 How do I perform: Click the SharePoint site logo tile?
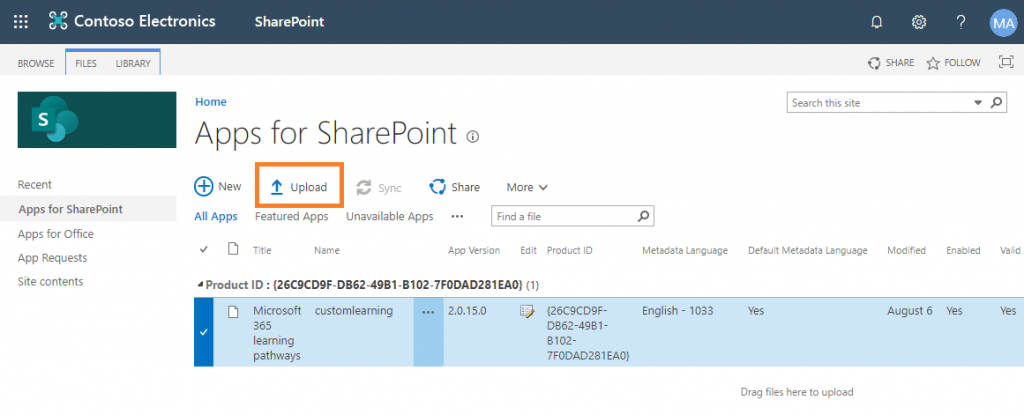[97, 120]
